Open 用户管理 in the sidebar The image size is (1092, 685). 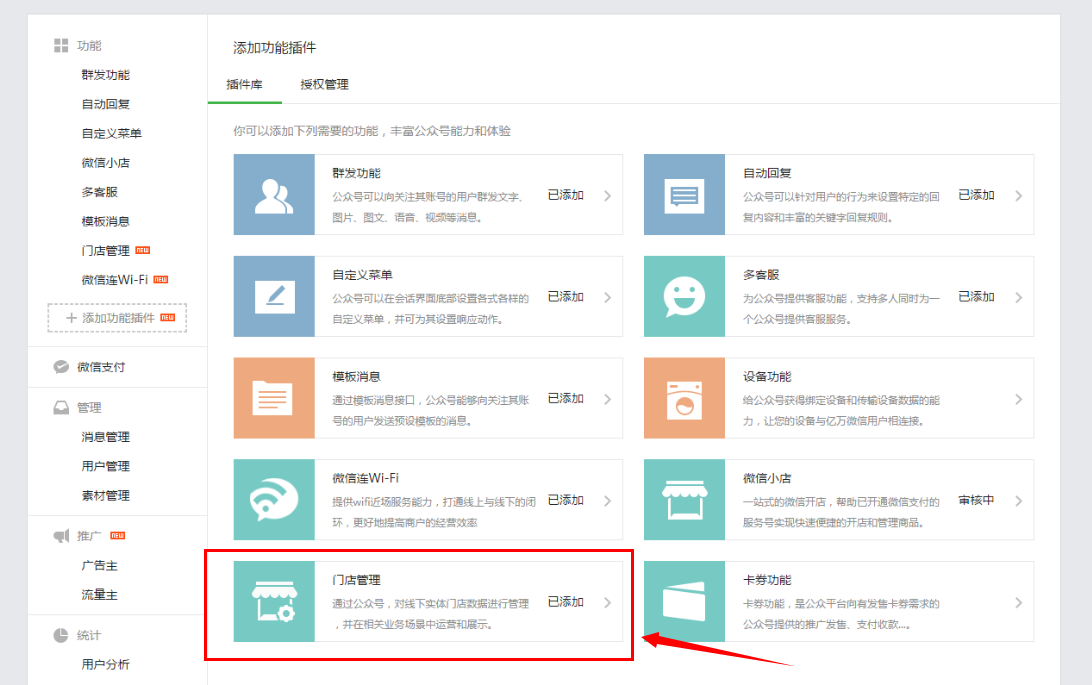(106, 466)
